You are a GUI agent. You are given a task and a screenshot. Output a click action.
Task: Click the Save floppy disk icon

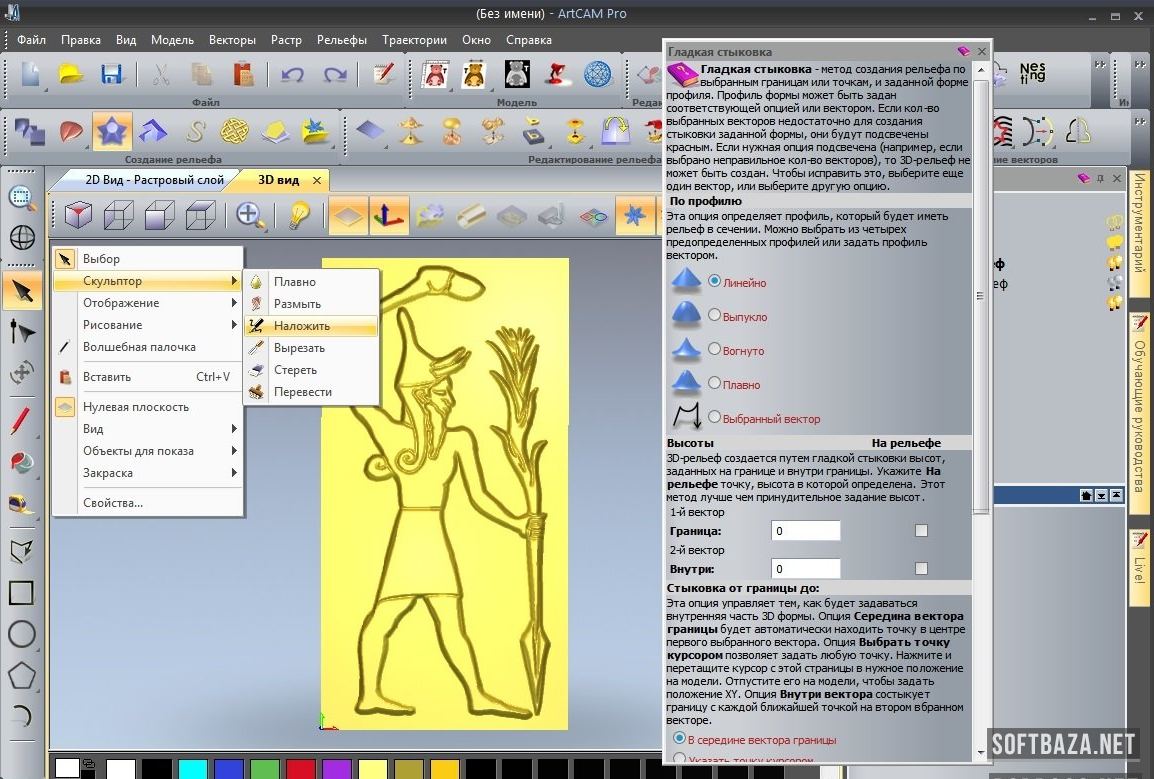pos(111,75)
